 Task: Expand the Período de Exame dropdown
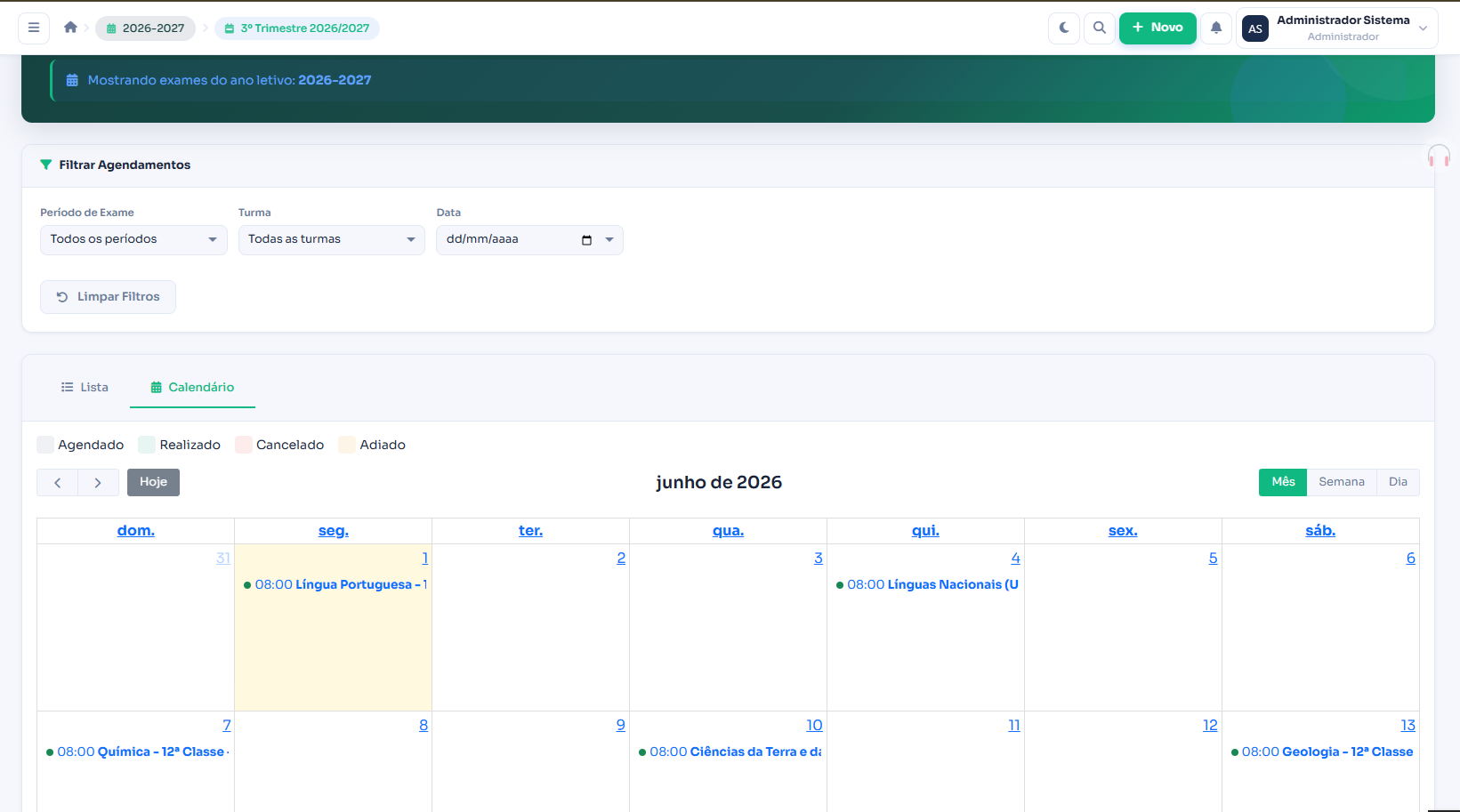[133, 240]
